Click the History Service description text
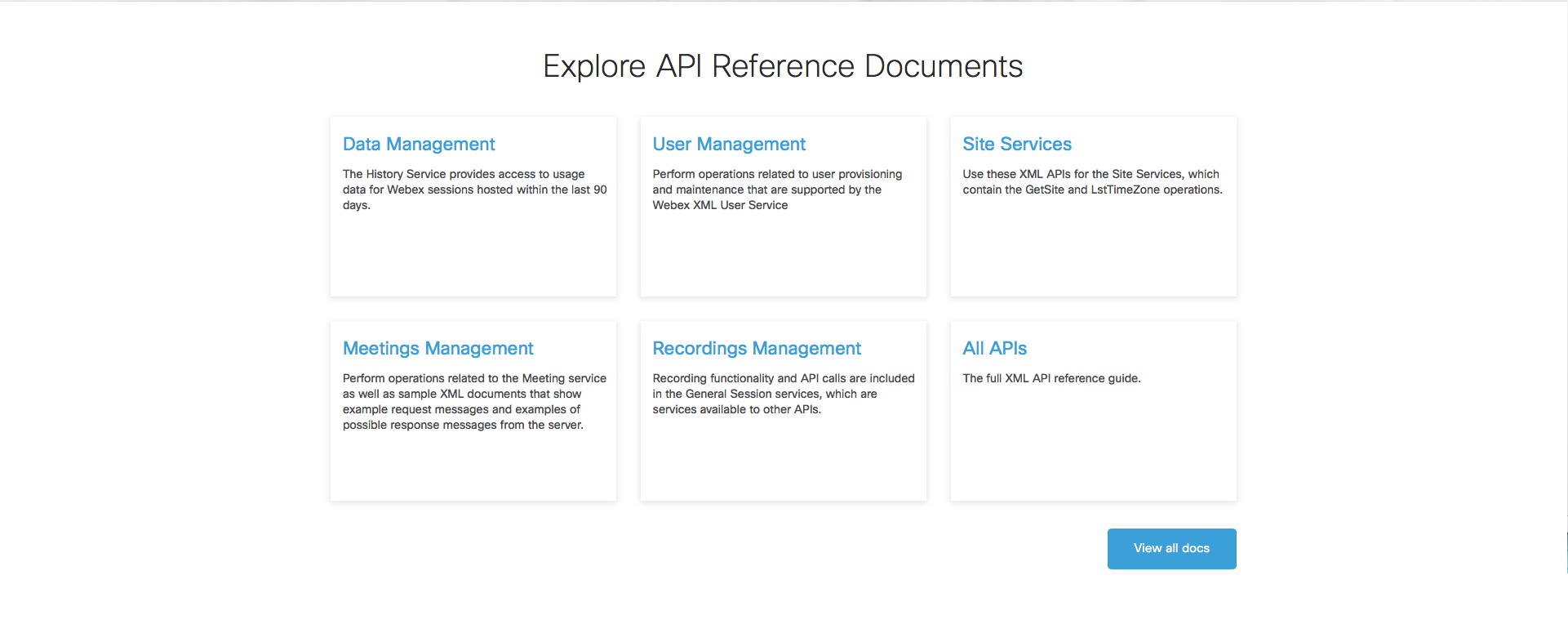 475,190
